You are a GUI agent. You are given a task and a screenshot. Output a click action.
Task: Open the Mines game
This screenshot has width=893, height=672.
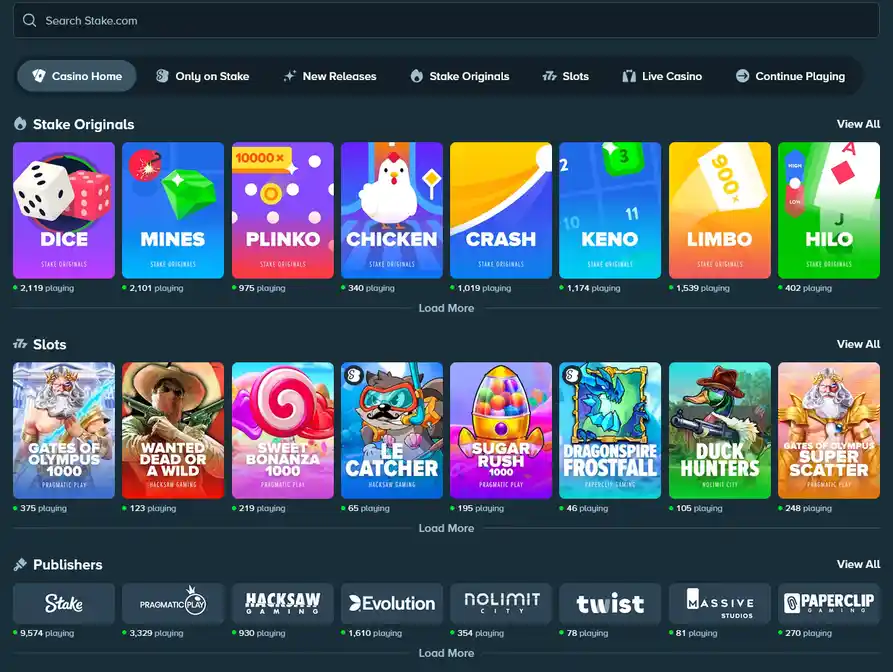(x=173, y=210)
